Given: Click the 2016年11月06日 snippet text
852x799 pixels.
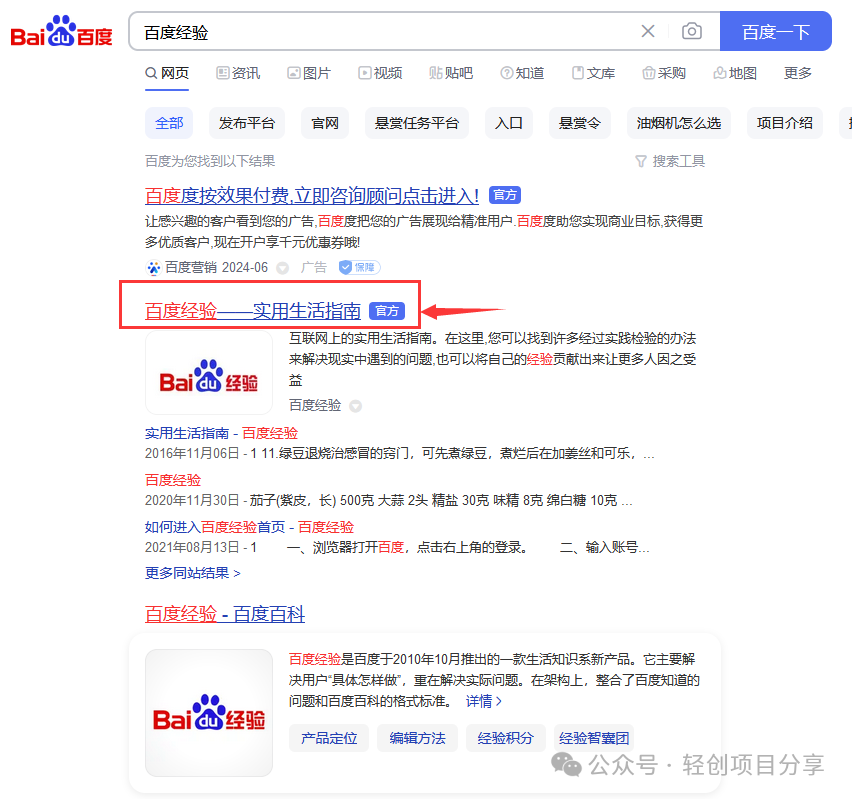Looking at the screenshot, I should tap(399, 453).
